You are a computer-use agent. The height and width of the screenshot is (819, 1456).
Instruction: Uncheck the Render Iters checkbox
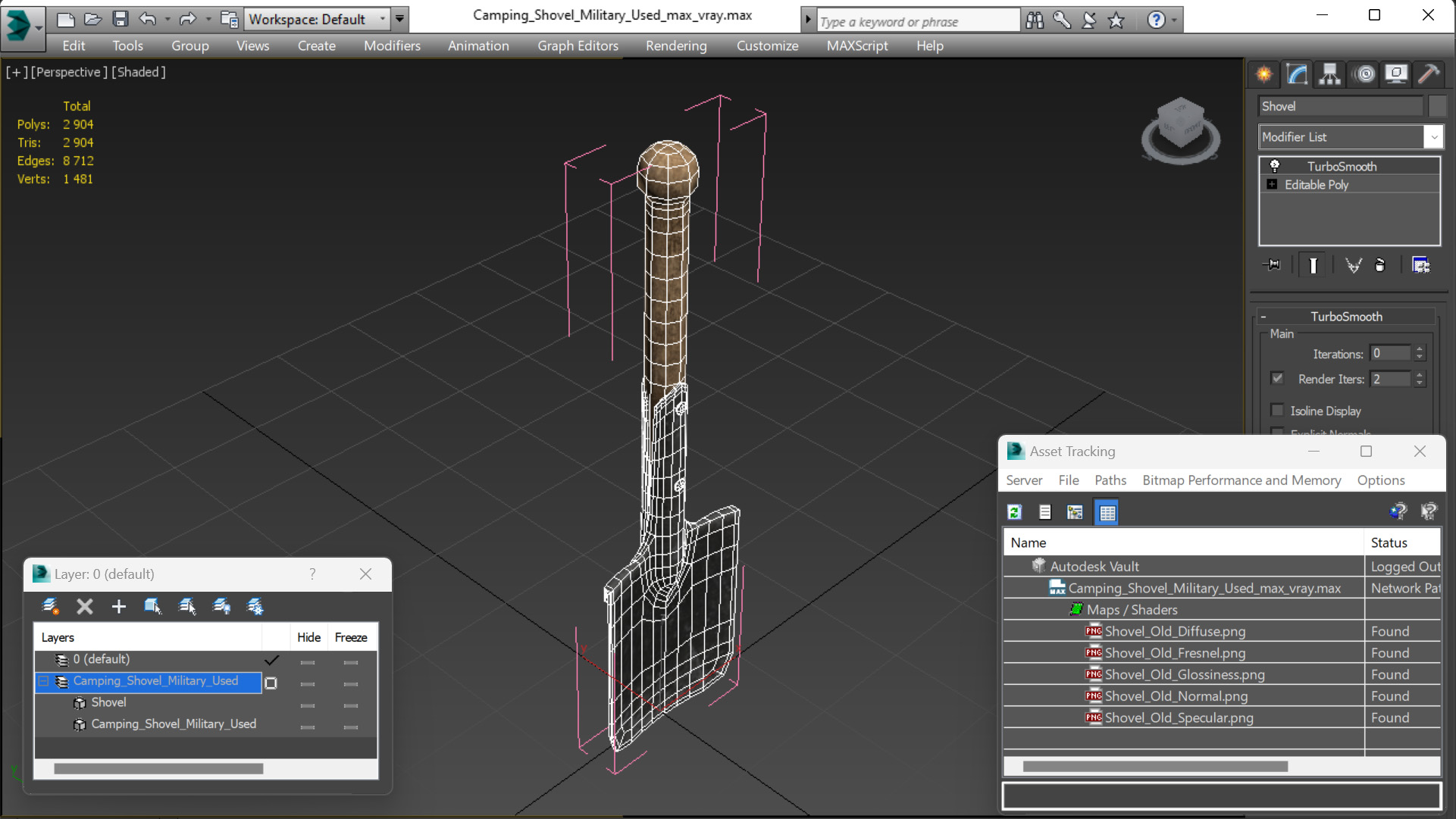pyautogui.click(x=1278, y=378)
